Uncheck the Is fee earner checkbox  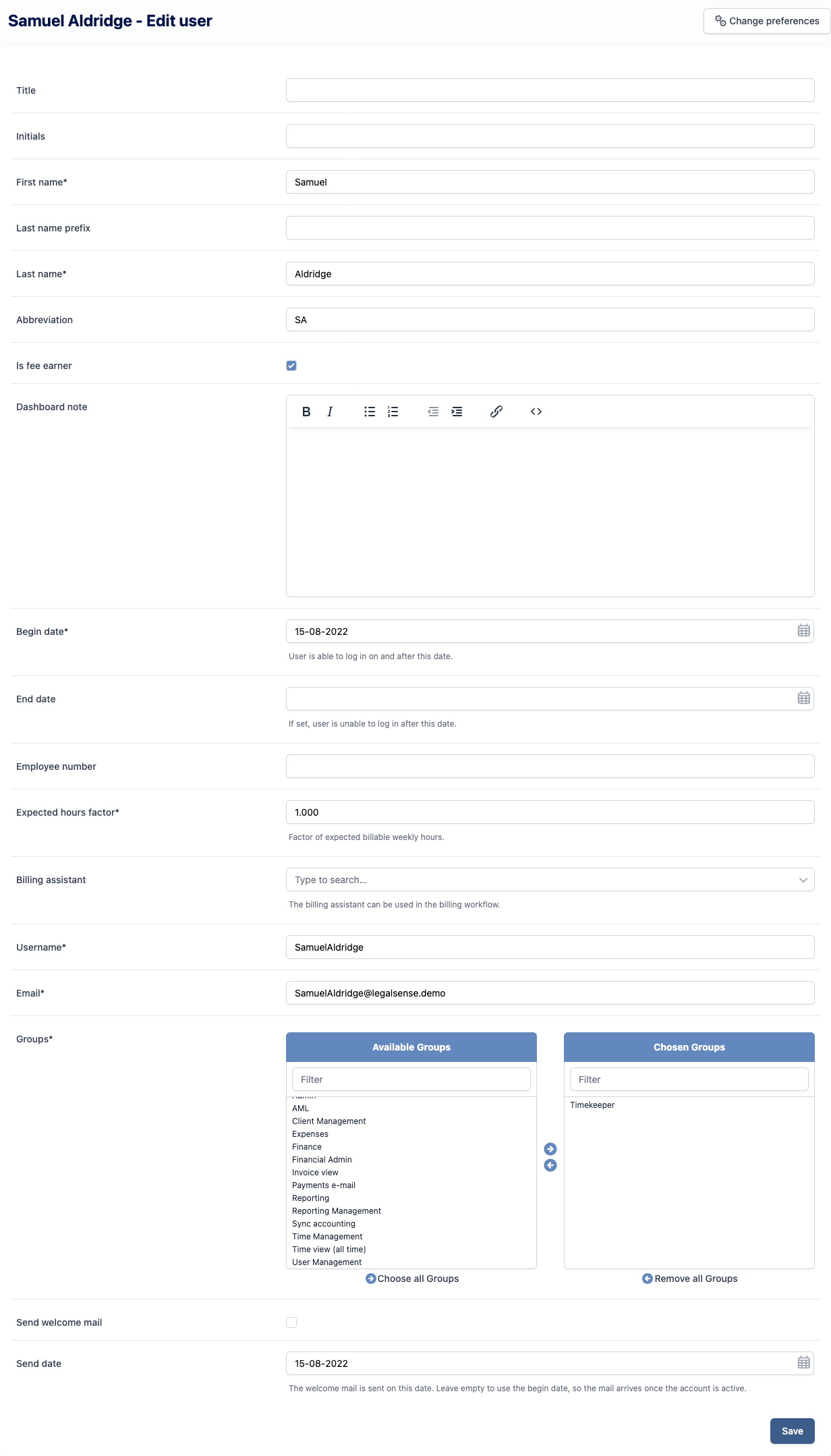coord(291,366)
